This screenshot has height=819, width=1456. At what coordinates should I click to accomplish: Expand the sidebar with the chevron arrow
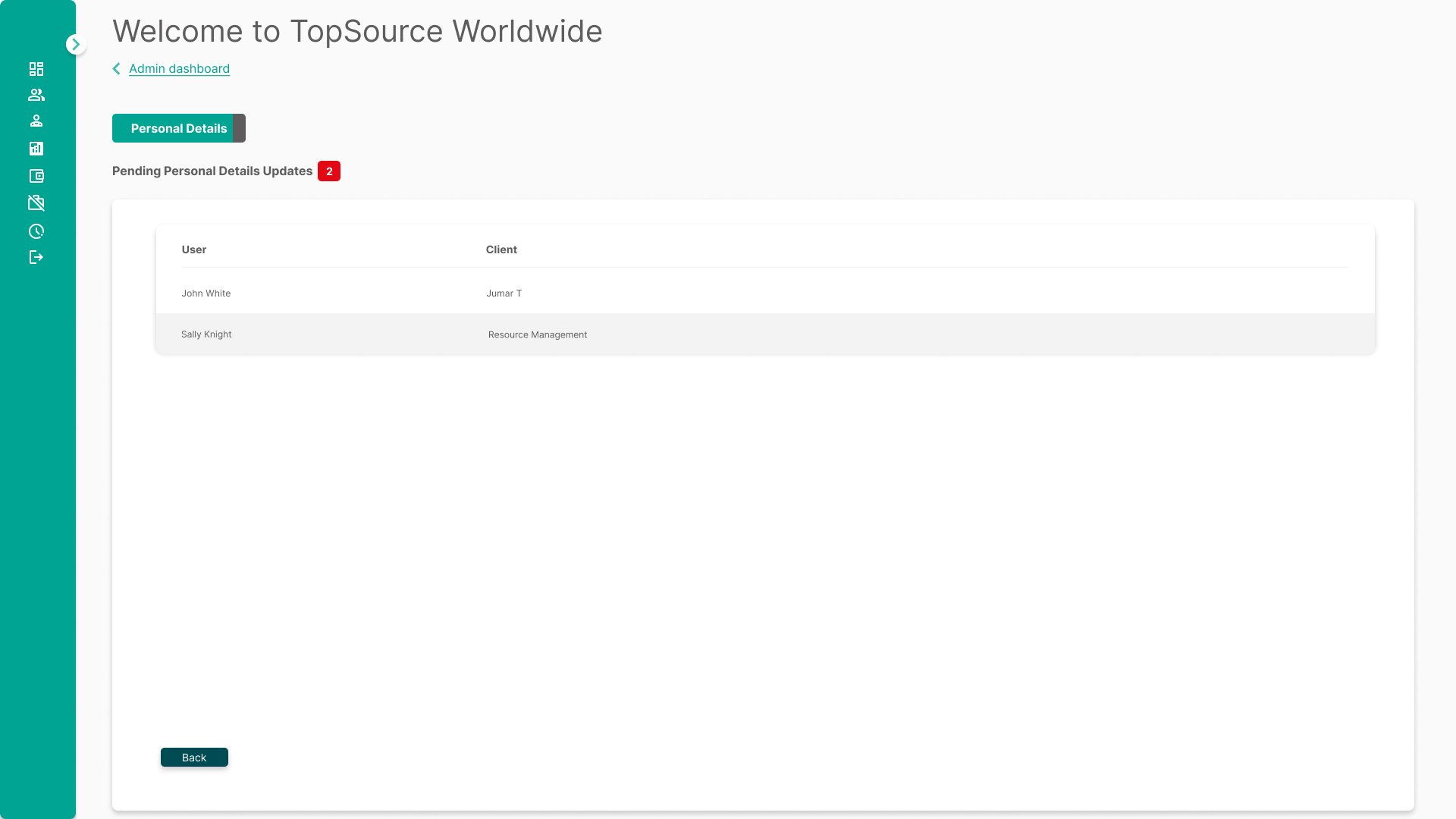(x=75, y=45)
